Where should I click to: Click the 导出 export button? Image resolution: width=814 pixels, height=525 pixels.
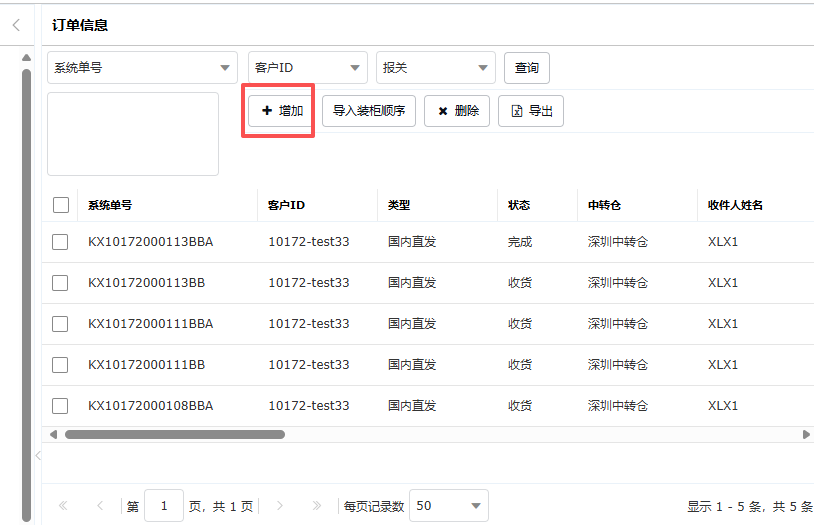[x=531, y=111]
